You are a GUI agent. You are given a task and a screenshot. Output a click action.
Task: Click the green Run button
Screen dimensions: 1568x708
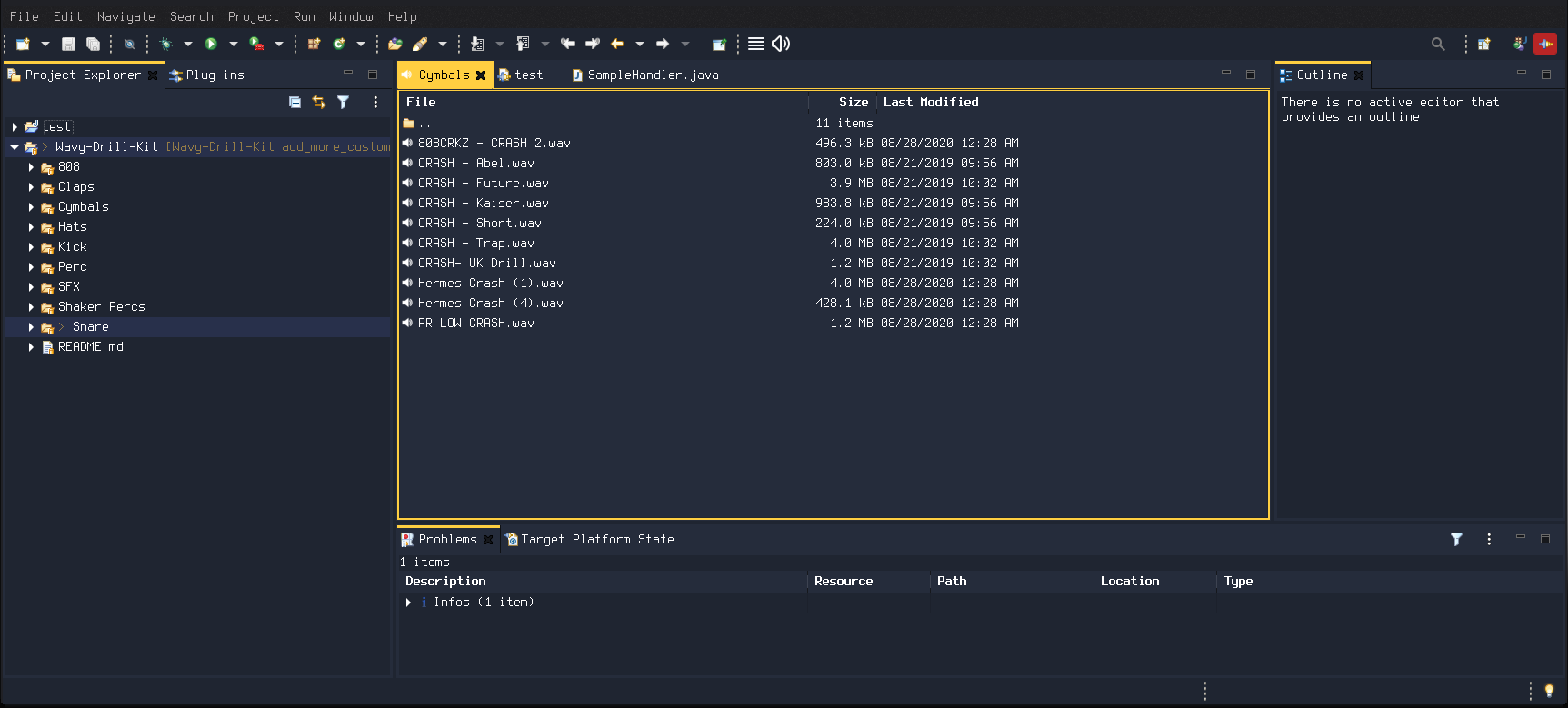(x=211, y=44)
